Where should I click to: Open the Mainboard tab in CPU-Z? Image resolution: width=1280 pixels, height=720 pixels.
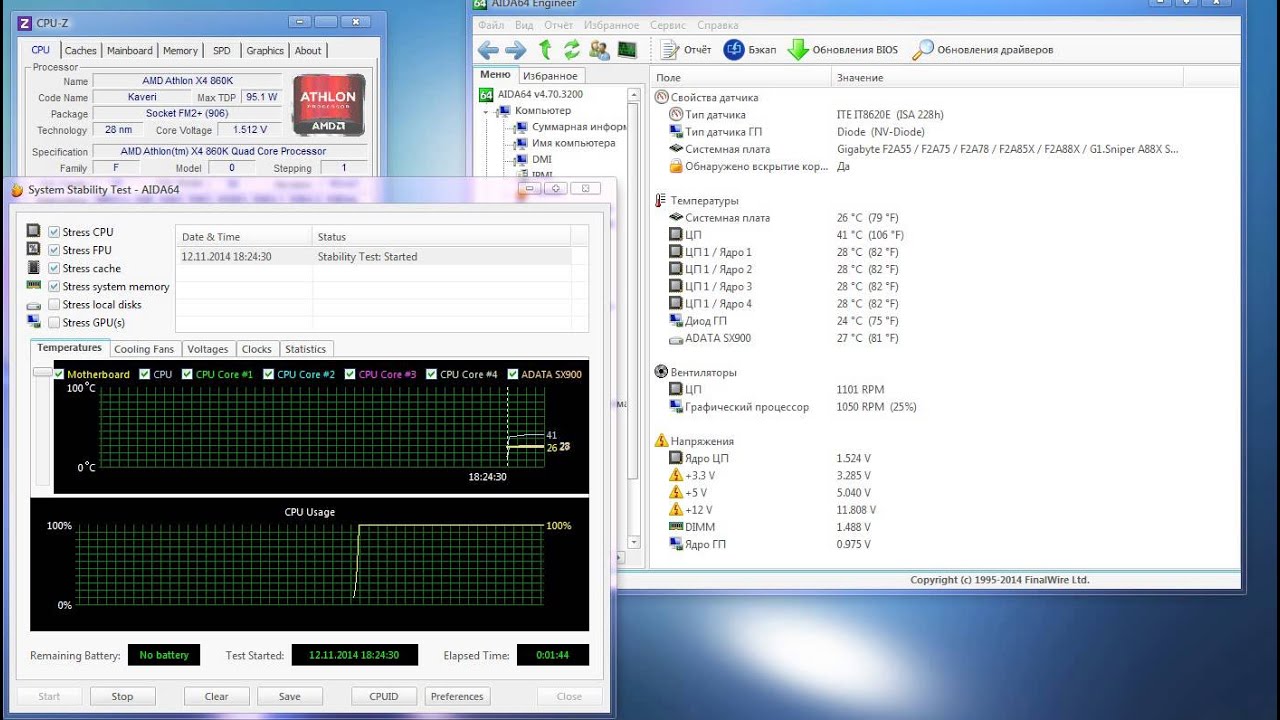click(x=130, y=51)
